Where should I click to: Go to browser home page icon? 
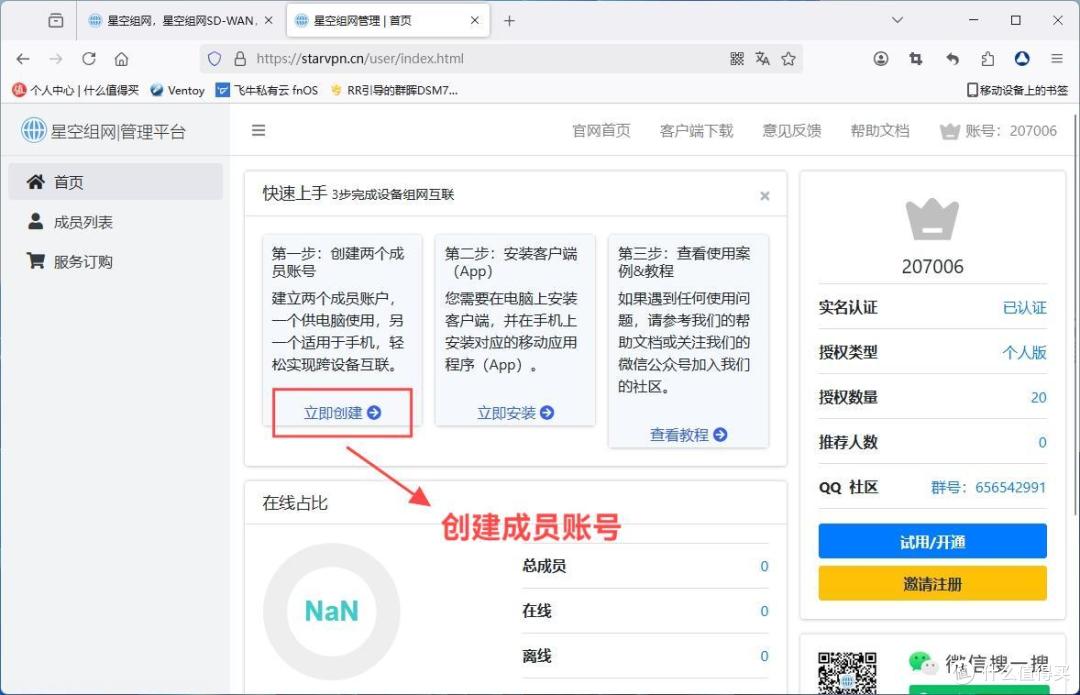click(x=121, y=59)
